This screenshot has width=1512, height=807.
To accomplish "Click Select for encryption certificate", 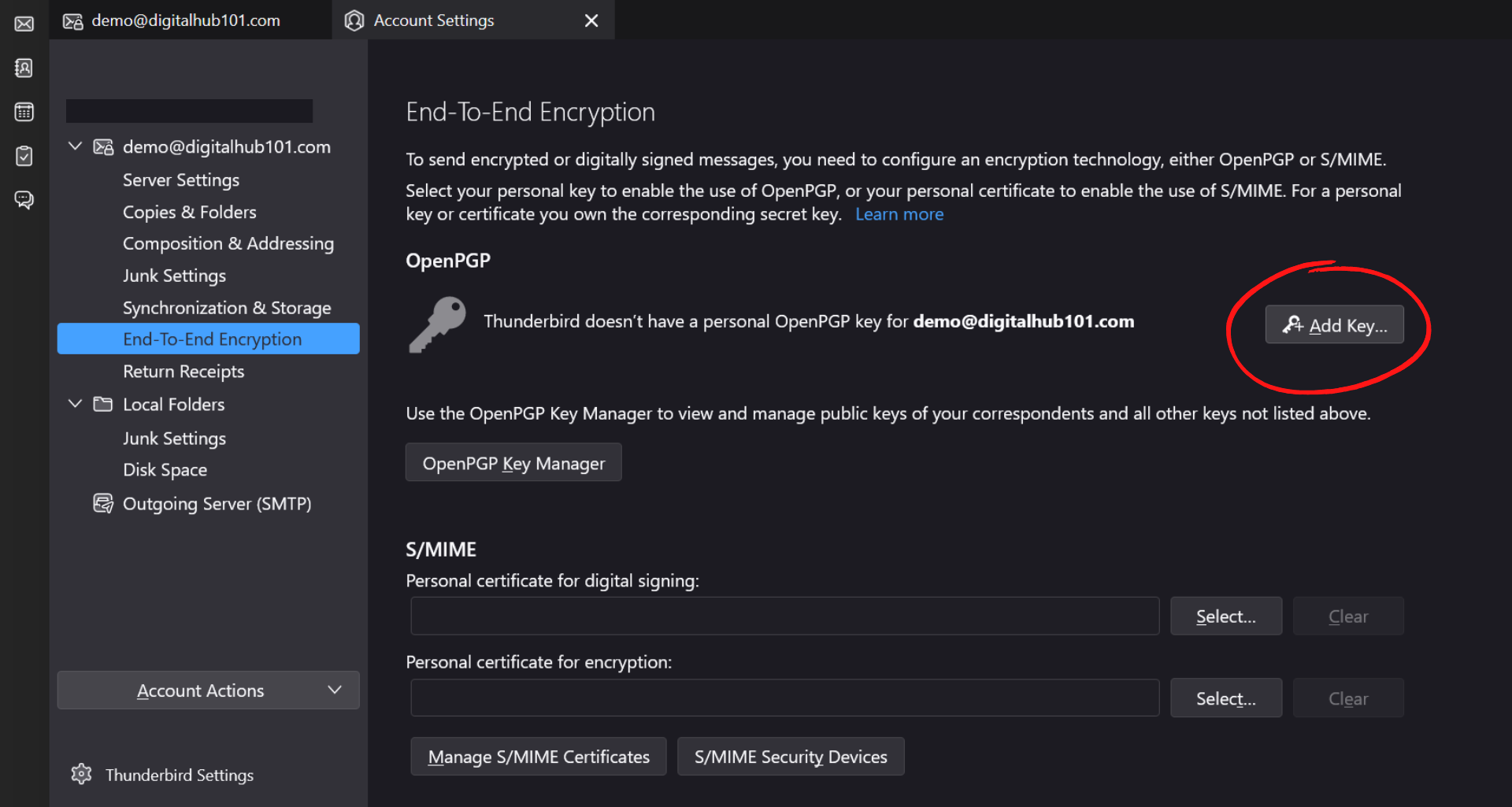I will 1226,698.
